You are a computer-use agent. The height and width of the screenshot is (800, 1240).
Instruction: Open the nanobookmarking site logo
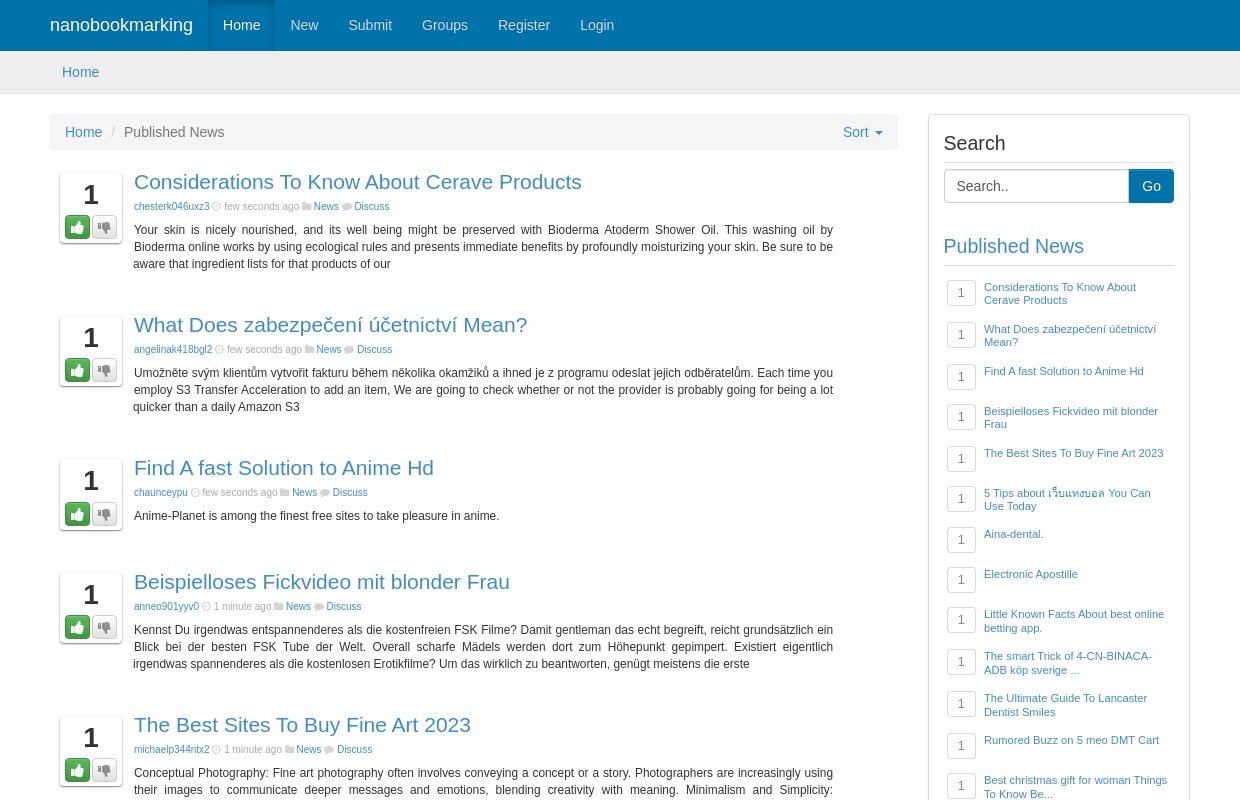pyautogui.click(x=121, y=25)
